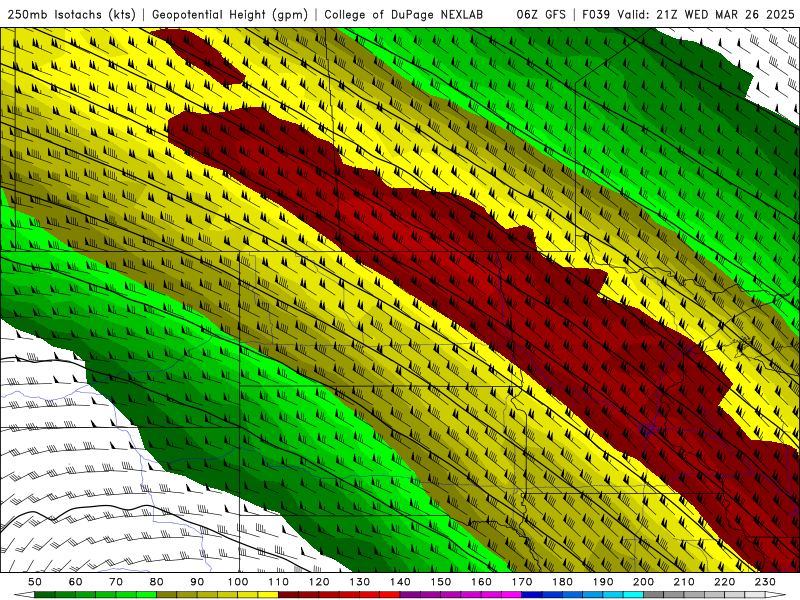Click the 110 label on the color scale
Image resolution: width=800 pixels, height=600 pixels.
pos(279,582)
